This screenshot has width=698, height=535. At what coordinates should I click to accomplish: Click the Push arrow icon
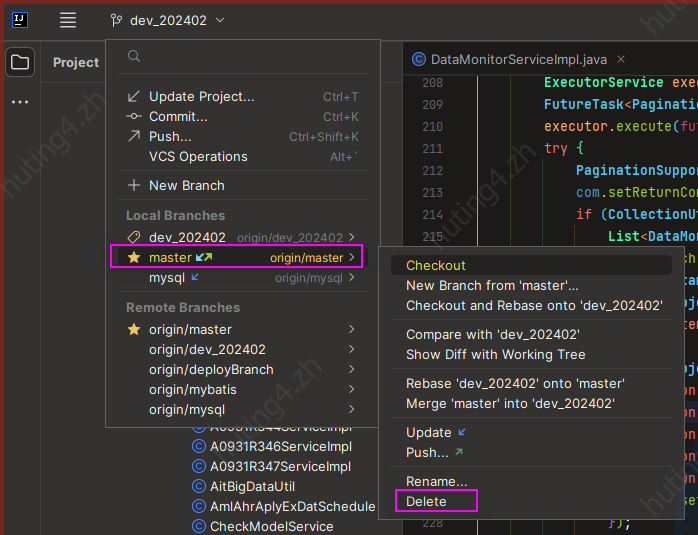pyautogui.click(x=134, y=136)
